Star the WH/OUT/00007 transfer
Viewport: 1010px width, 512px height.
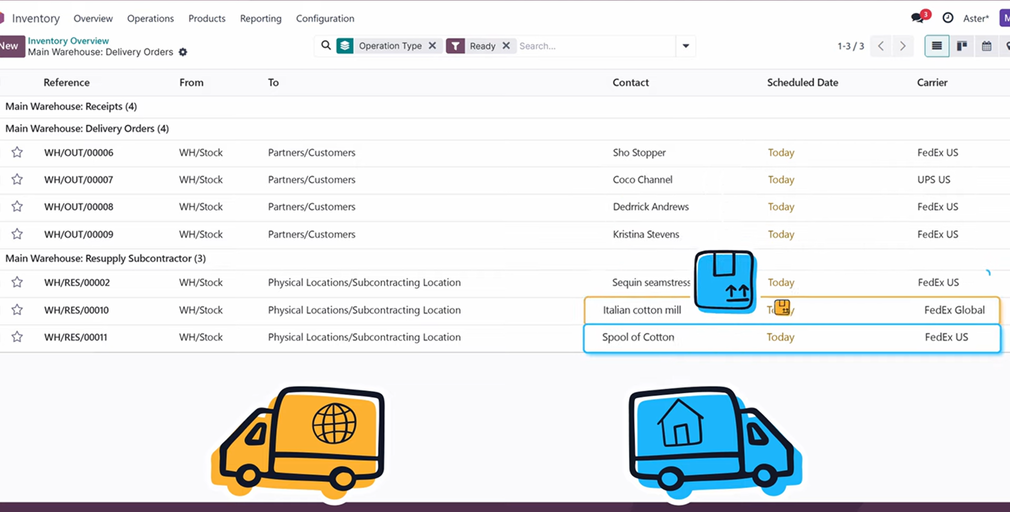(x=17, y=180)
